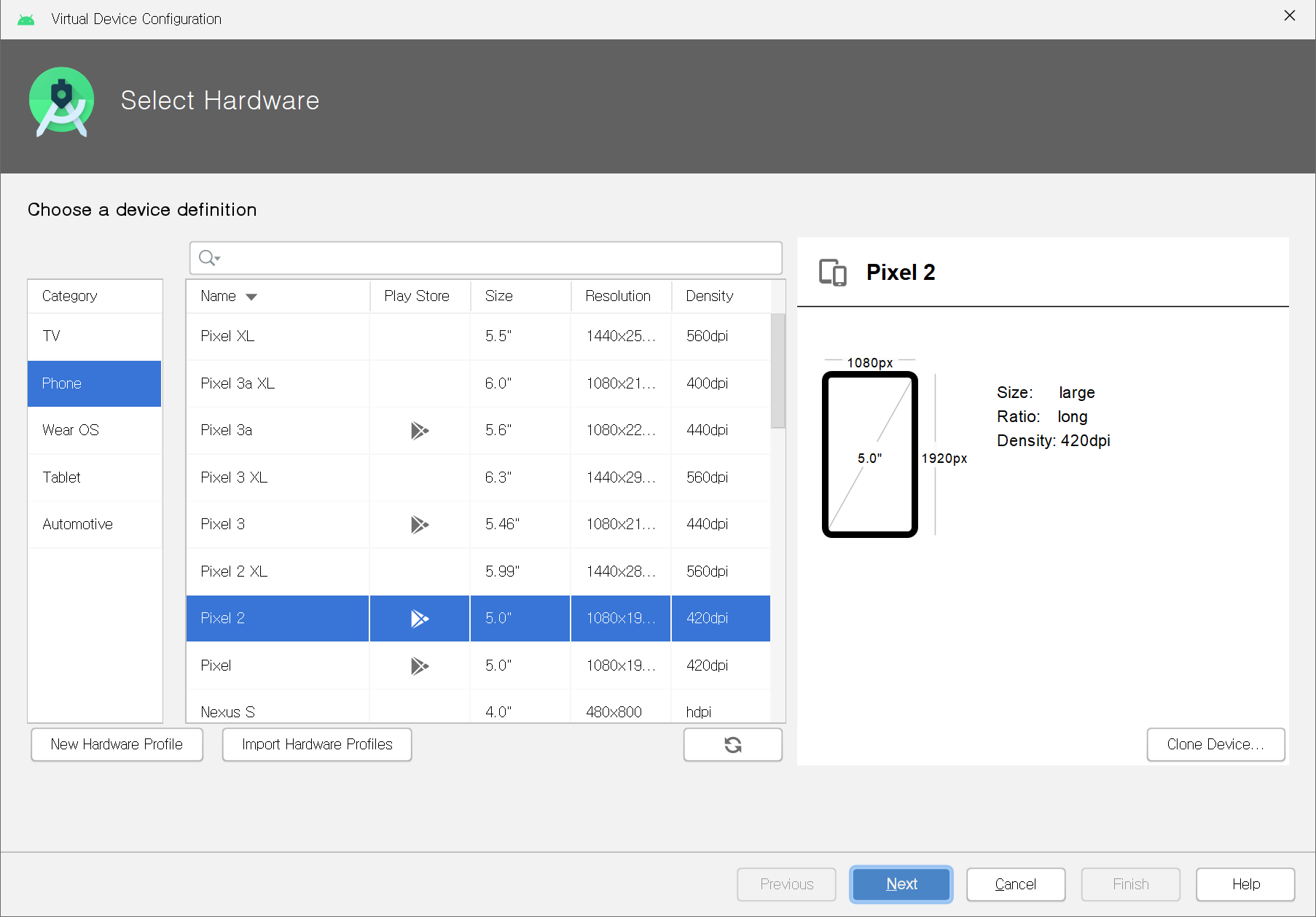
Task: Click the Next button
Action: click(901, 884)
